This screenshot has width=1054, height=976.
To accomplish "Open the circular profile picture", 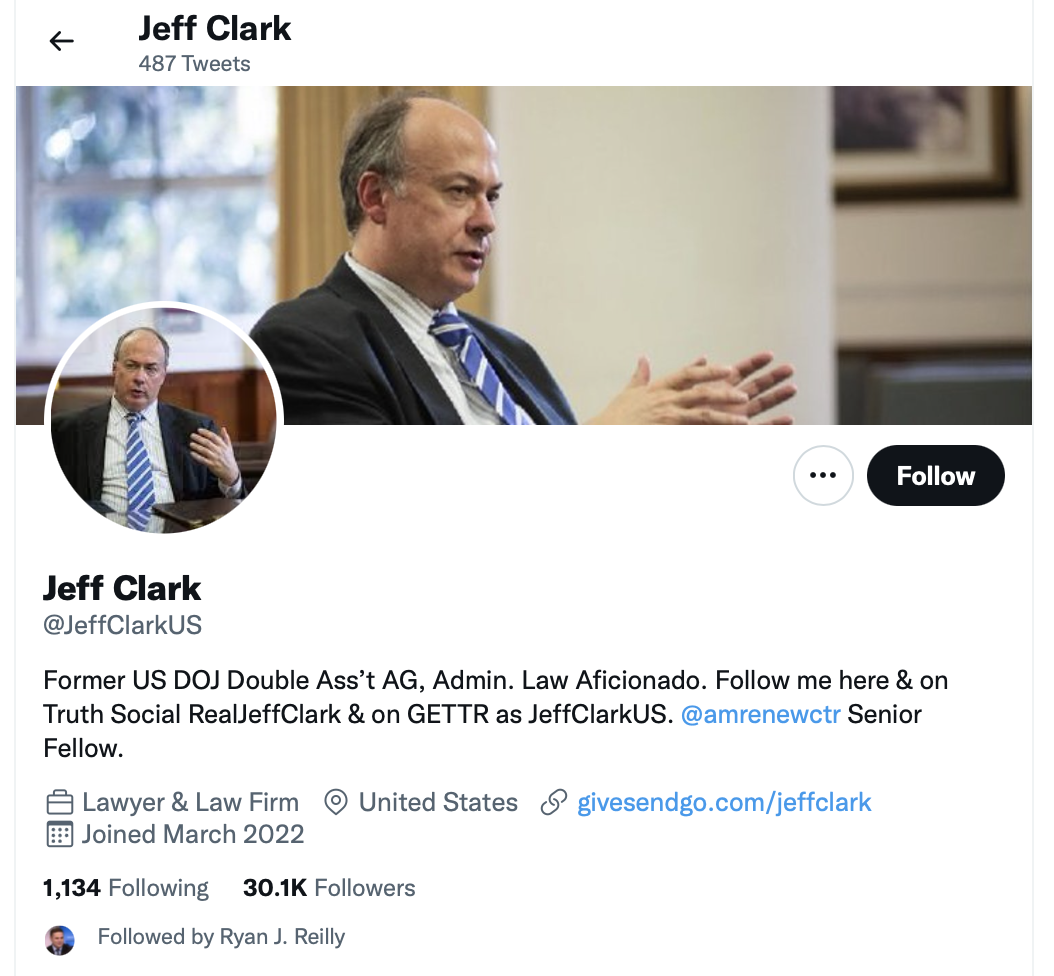I will pyautogui.click(x=163, y=420).
